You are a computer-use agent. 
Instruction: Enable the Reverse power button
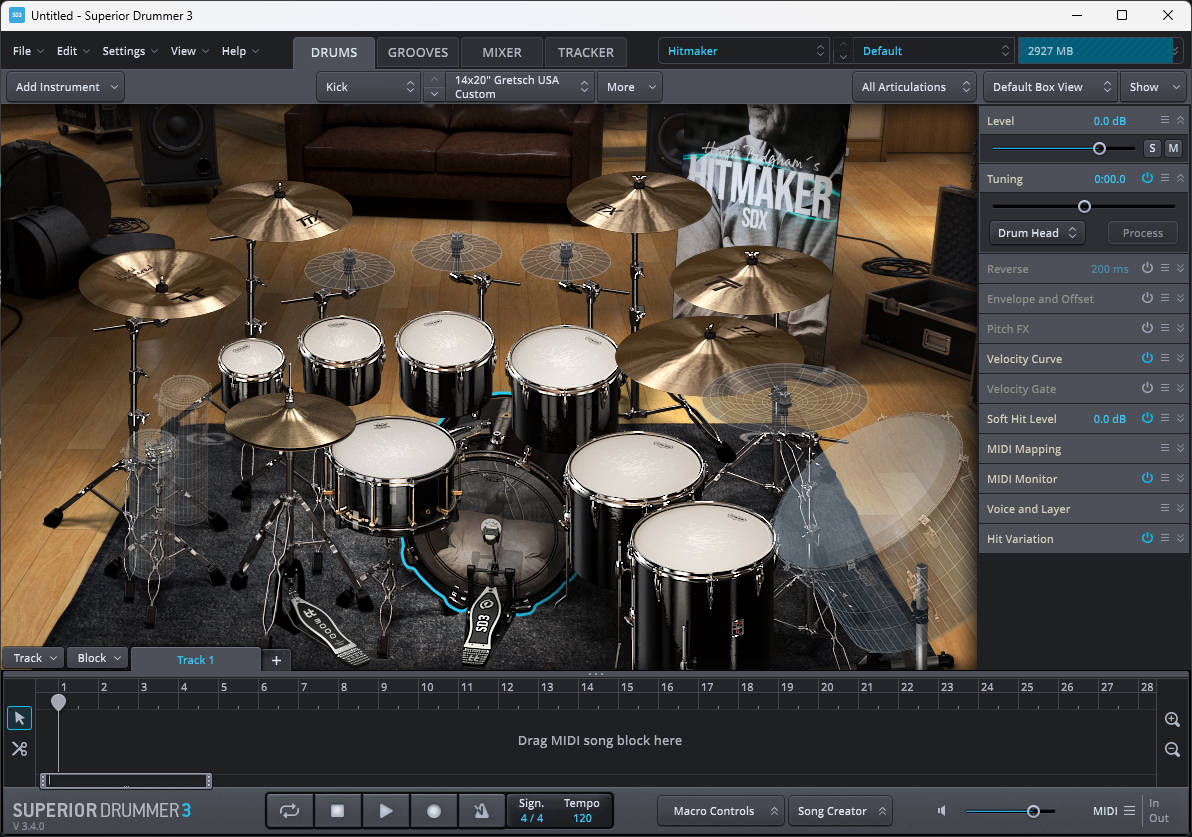coord(1147,268)
